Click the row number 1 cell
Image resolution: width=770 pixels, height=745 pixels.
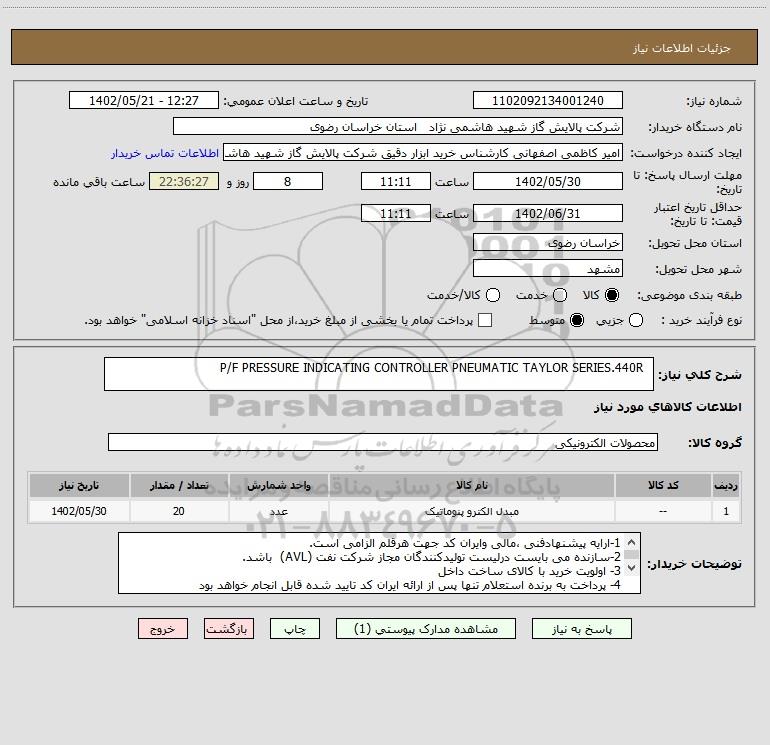(x=726, y=511)
